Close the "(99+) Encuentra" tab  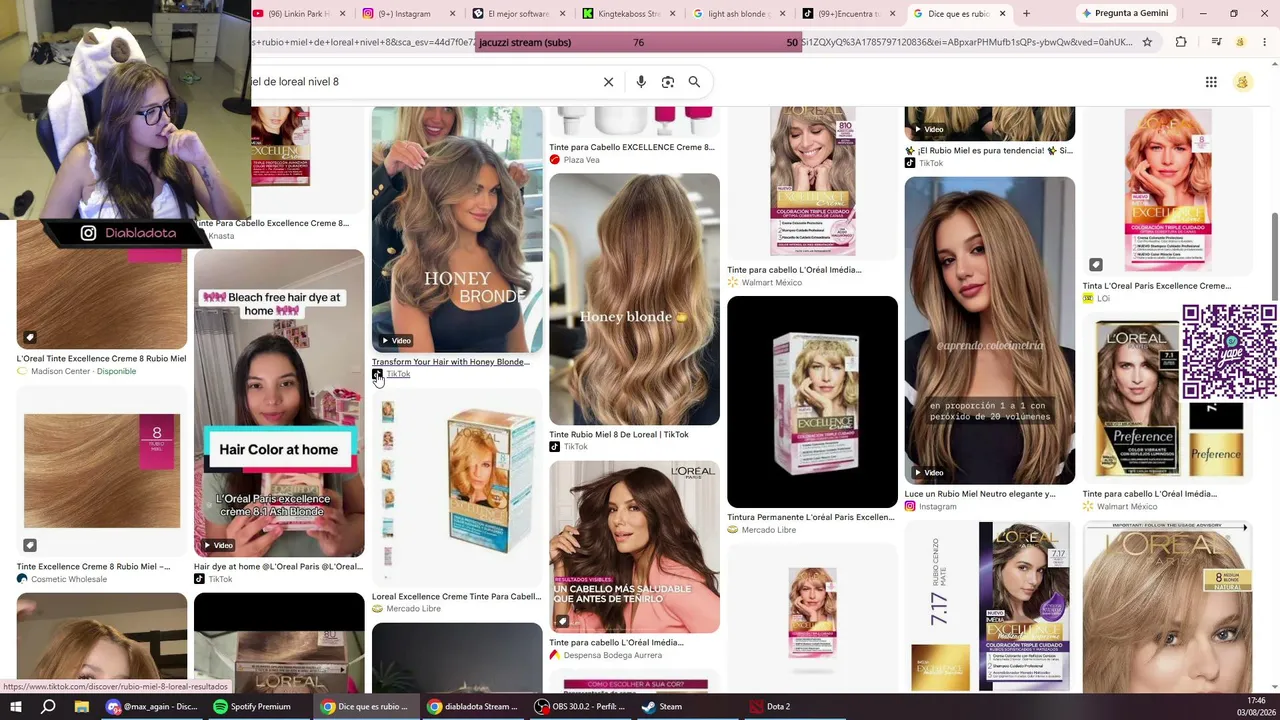[x=892, y=14]
